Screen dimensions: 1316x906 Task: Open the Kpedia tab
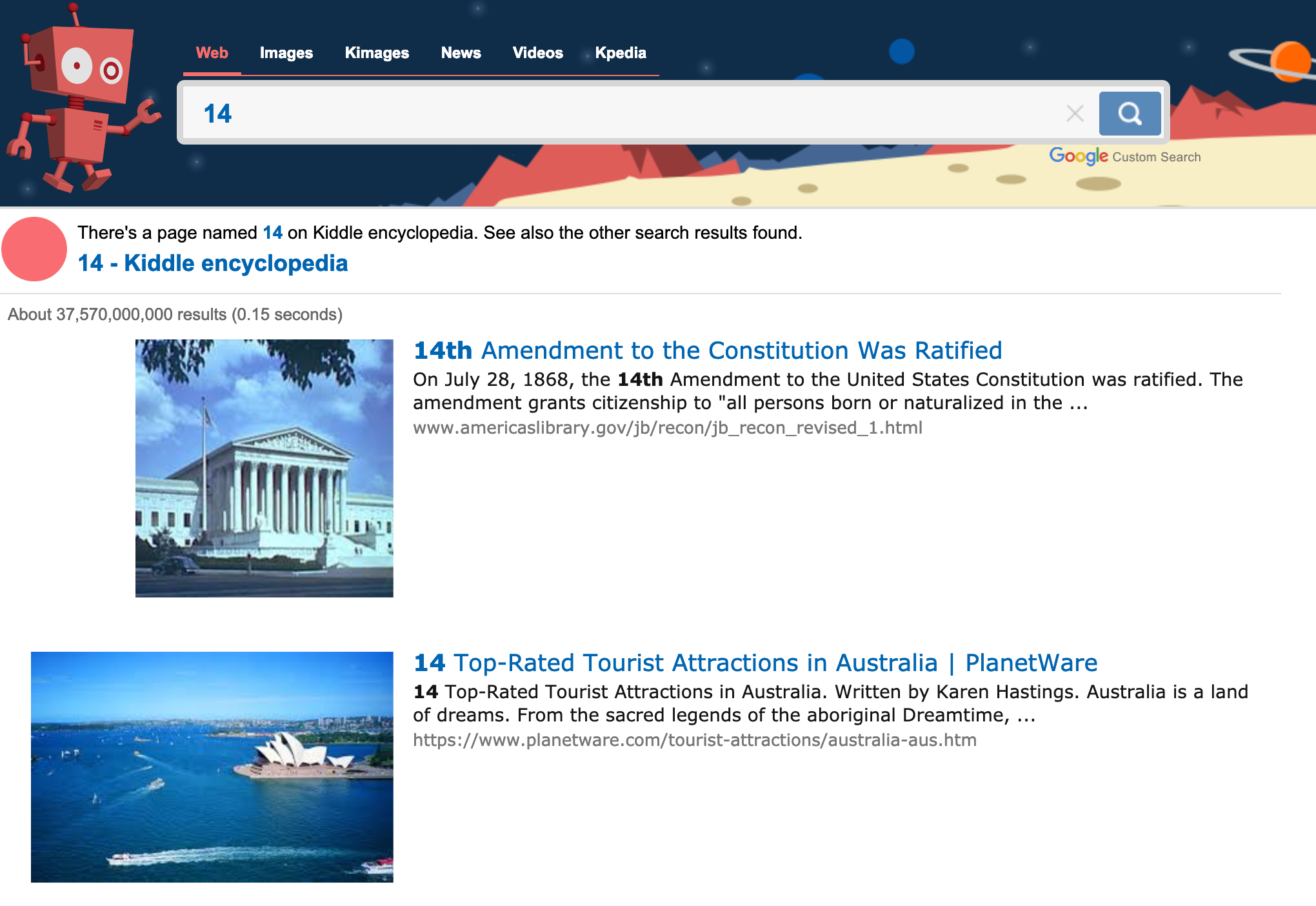pyautogui.click(x=620, y=53)
